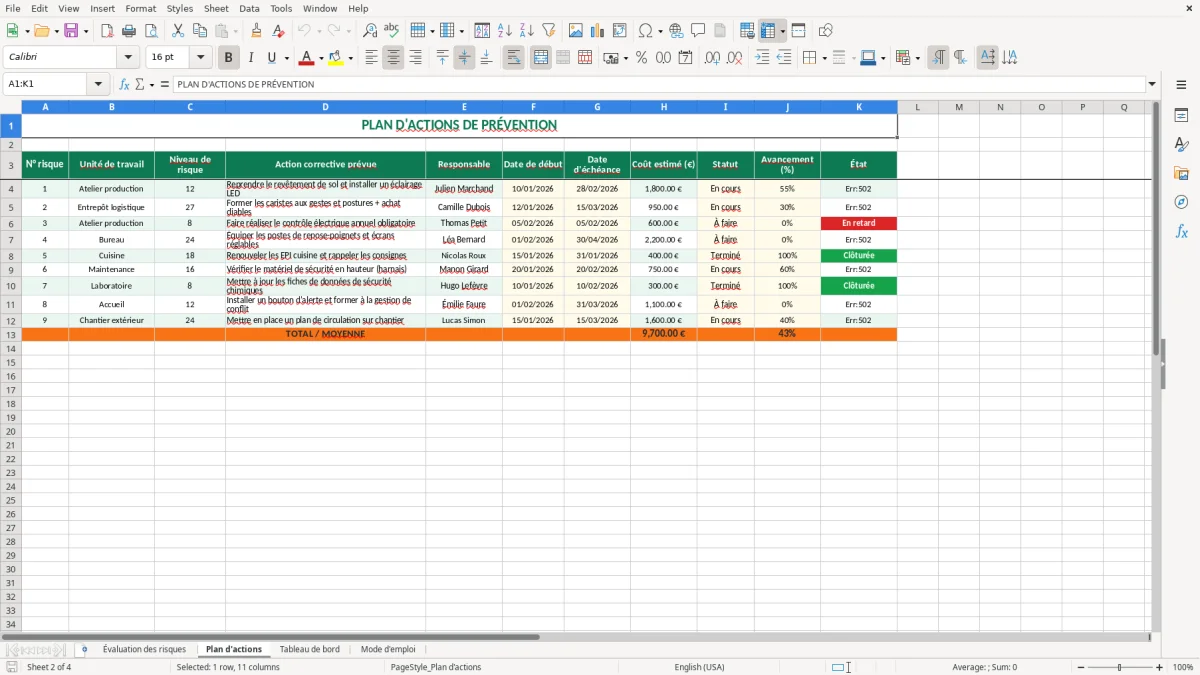Zoom in with the plus button
The image size is (1200, 675).
click(x=1159, y=667)
